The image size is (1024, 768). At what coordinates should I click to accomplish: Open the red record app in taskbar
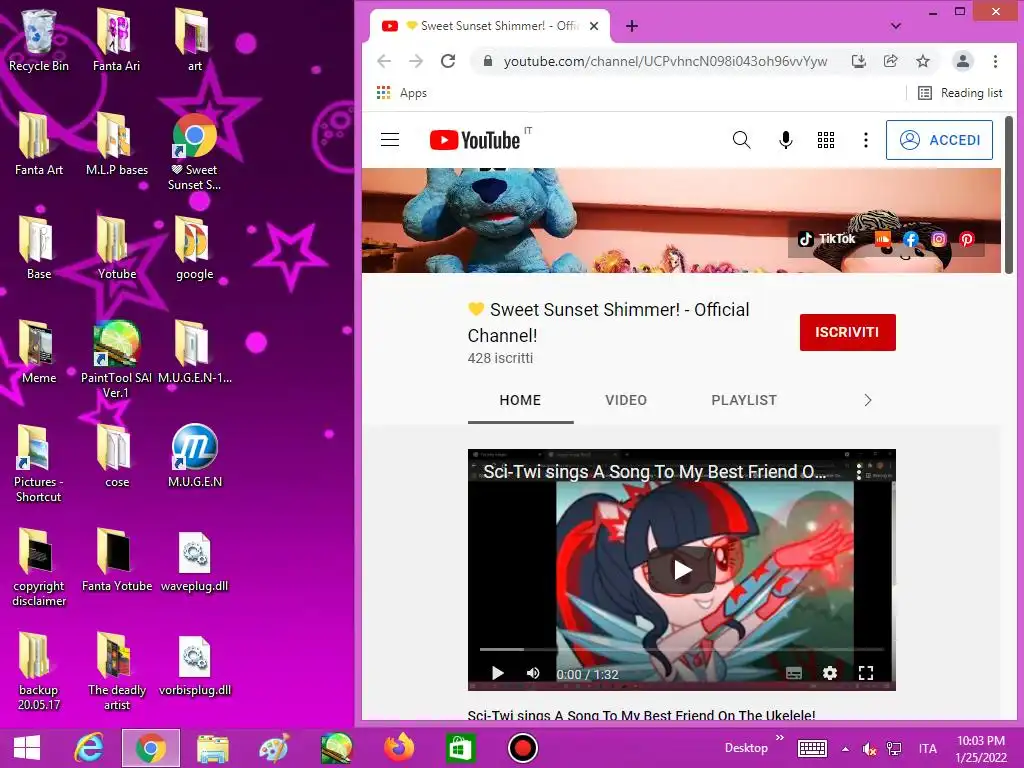click(x=522, y=748)
